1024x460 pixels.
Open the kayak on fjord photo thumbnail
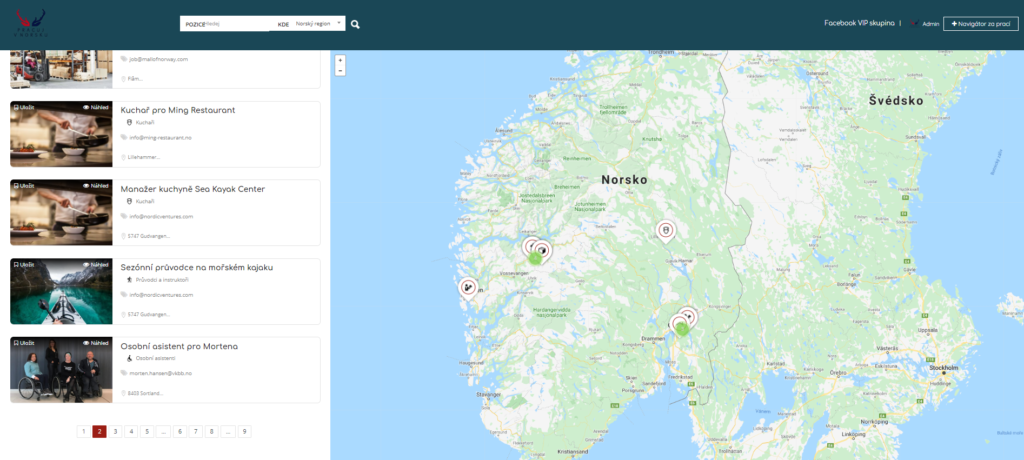click(61, 291)
